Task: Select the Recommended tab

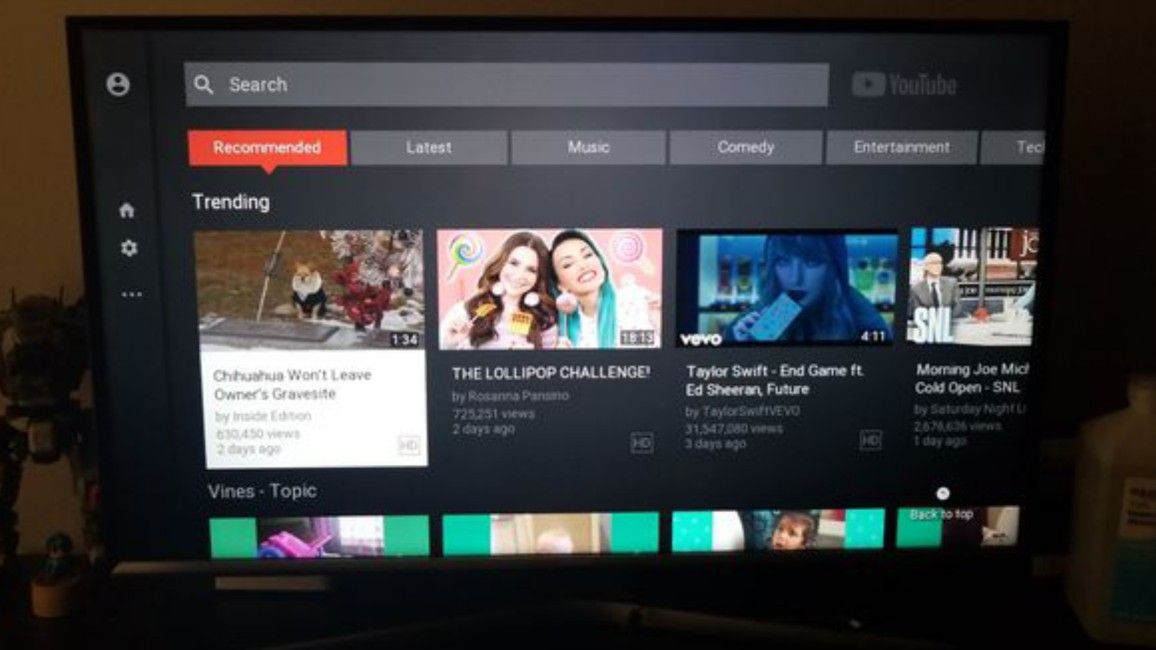Action: 267,147
